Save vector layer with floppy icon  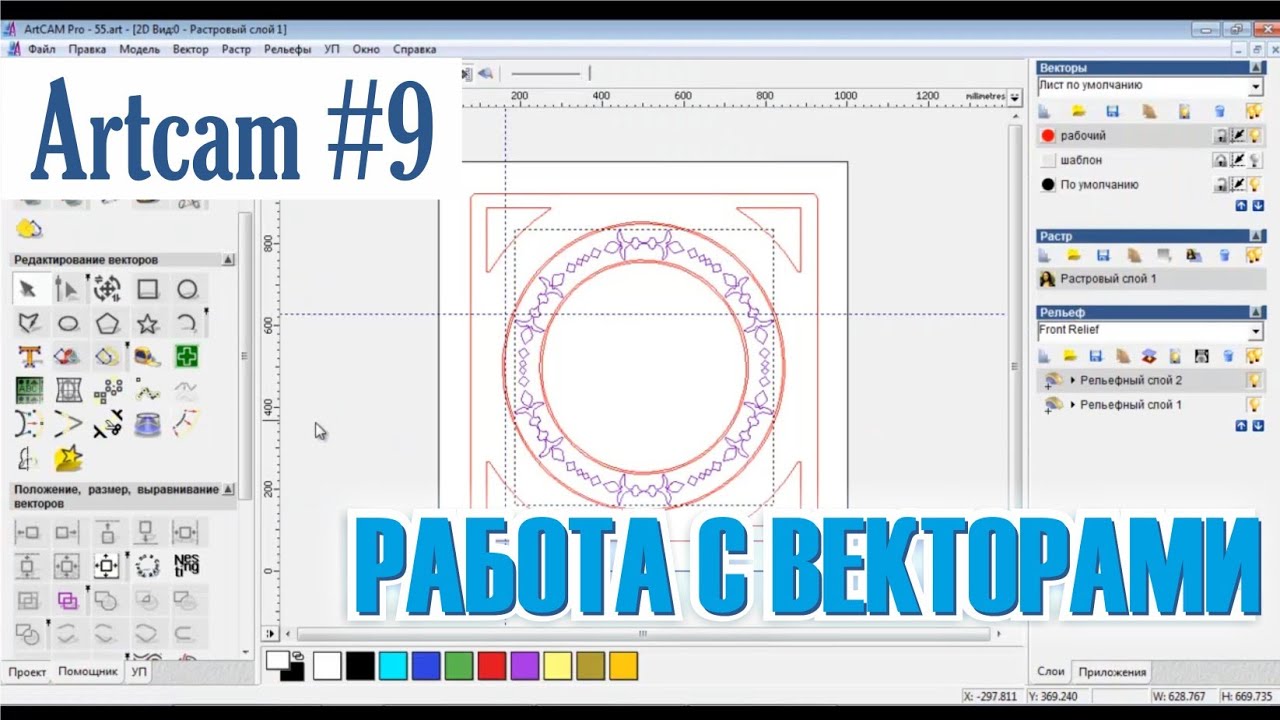pos(1112,111)
